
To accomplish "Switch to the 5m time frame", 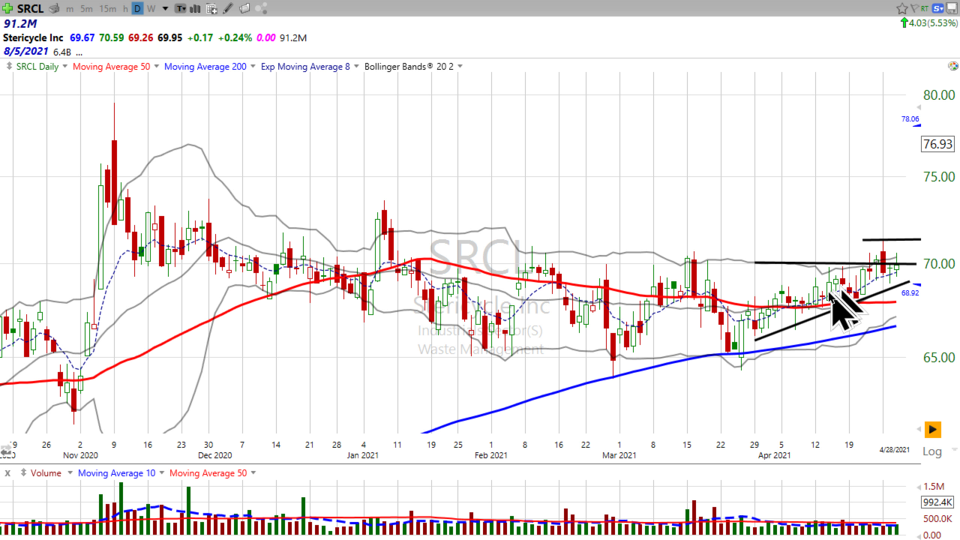I will click(x=86, y=9).
